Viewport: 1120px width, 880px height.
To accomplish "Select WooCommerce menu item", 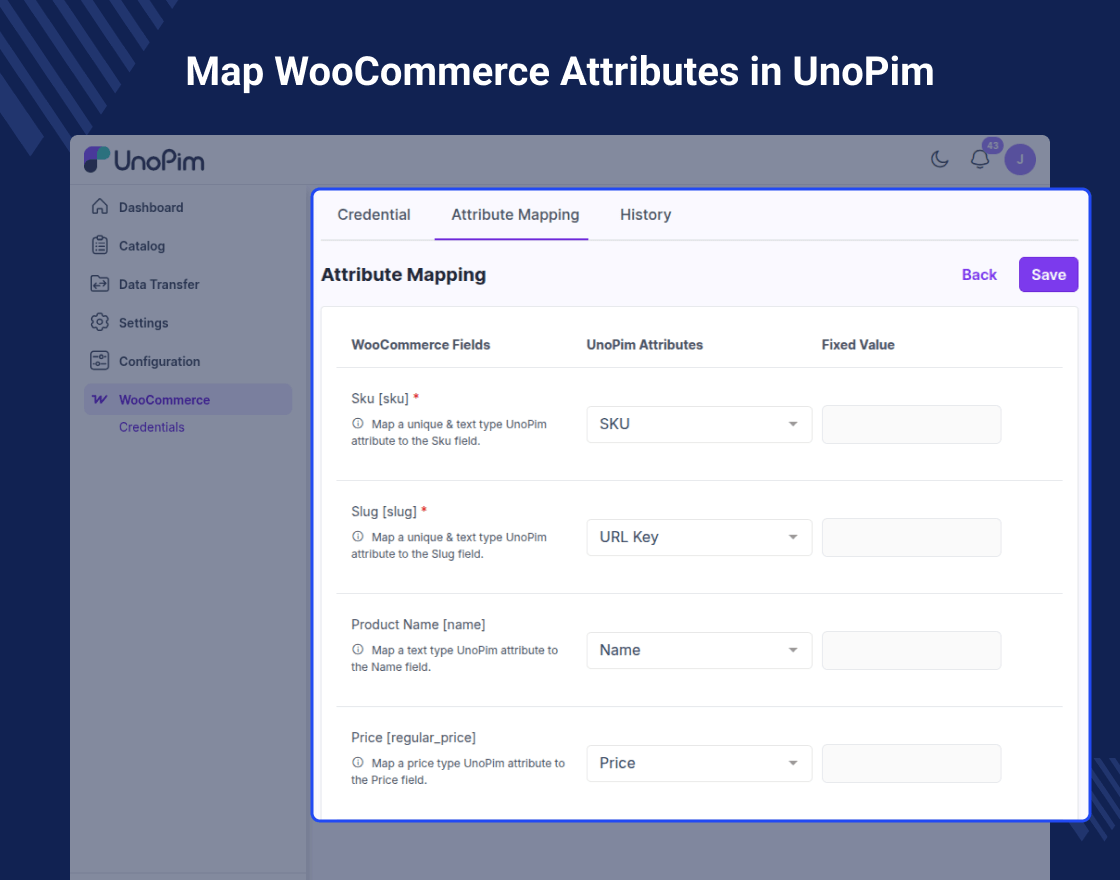I will (x=189, y=399).
